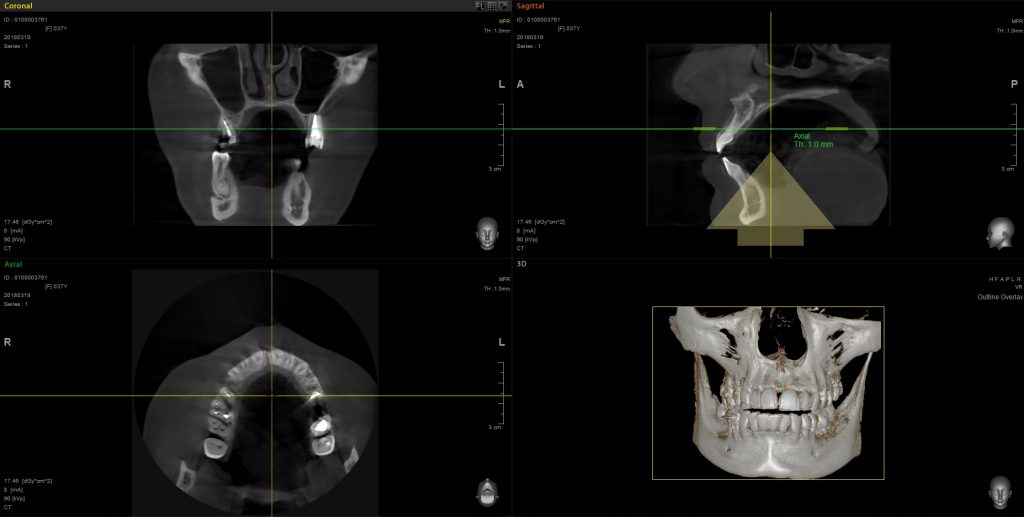Click the 'R' side marker in Coronal view
1024x528 pixels.
click(7, 84)
